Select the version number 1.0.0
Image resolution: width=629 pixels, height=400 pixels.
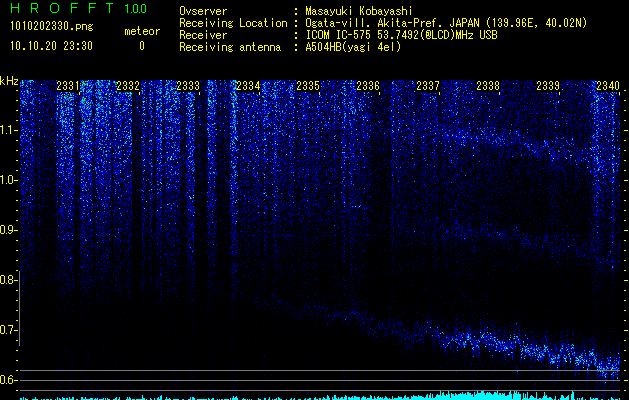click(x=136, y=9)
